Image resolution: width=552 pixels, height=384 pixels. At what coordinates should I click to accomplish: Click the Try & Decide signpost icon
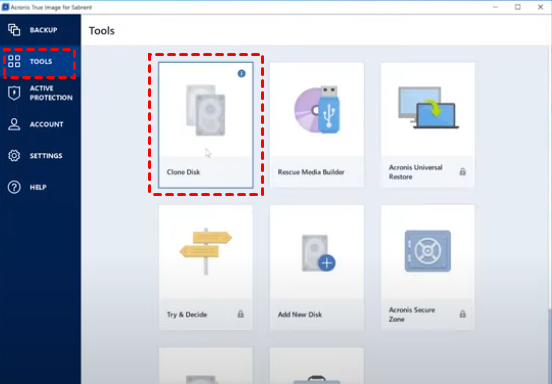click(x=206, y=251)
